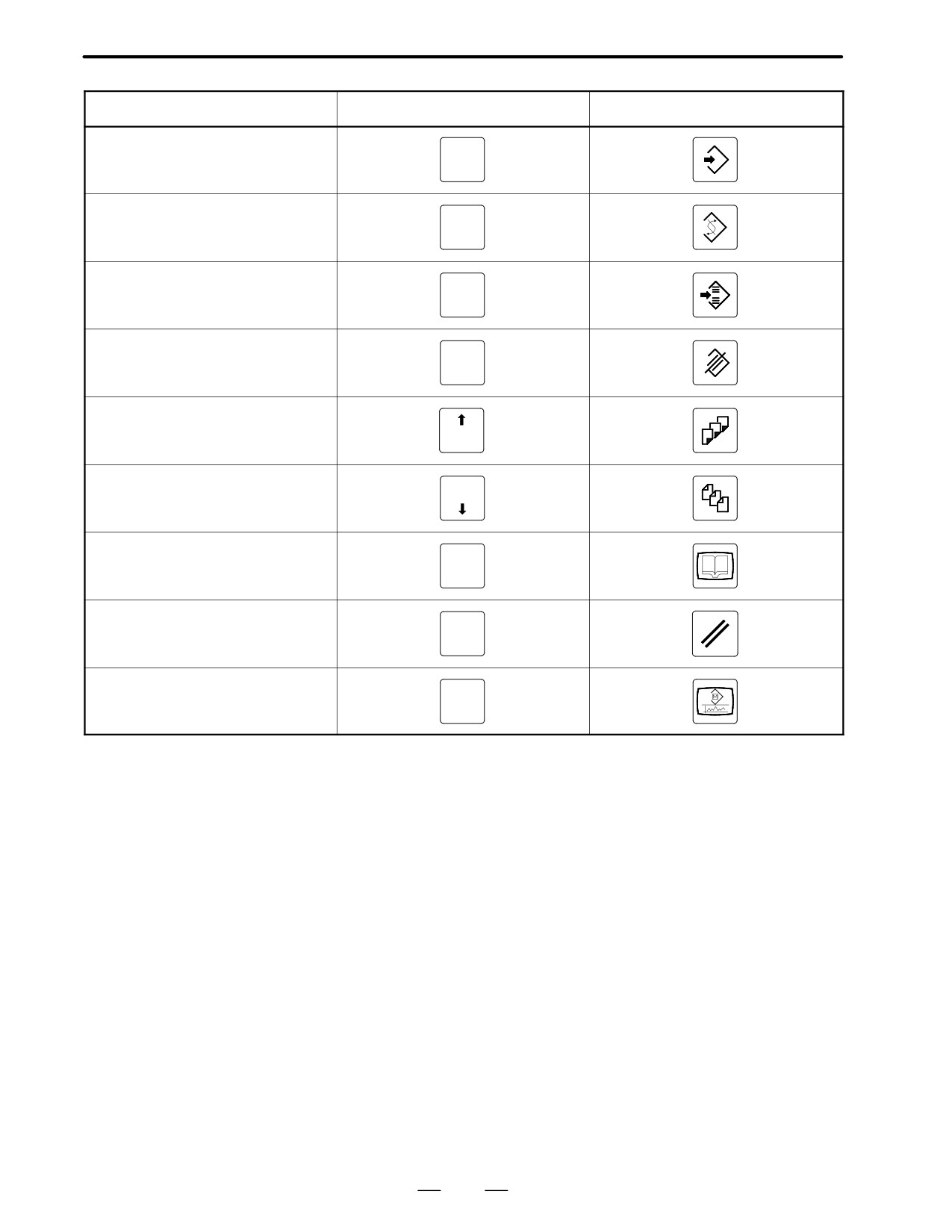Select the blank key beside the Alter symbol key

coord(461,227)
